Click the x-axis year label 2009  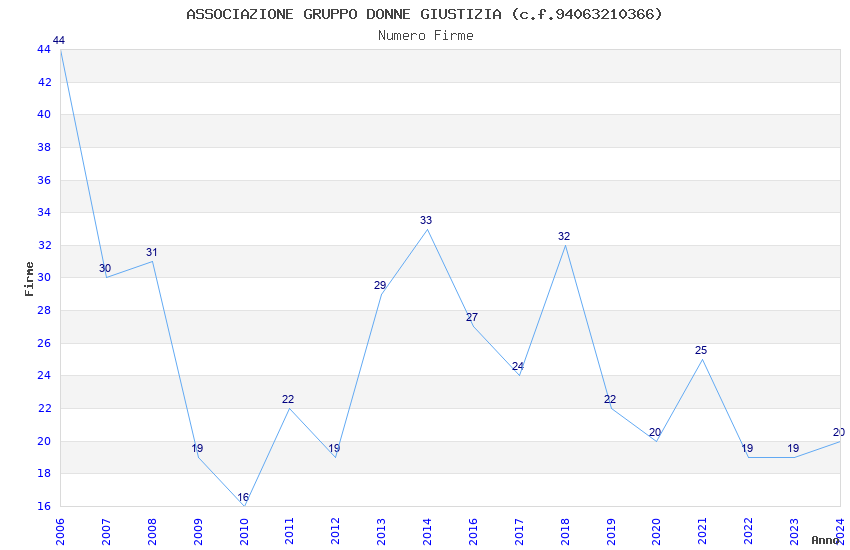(x=198, y=531)
